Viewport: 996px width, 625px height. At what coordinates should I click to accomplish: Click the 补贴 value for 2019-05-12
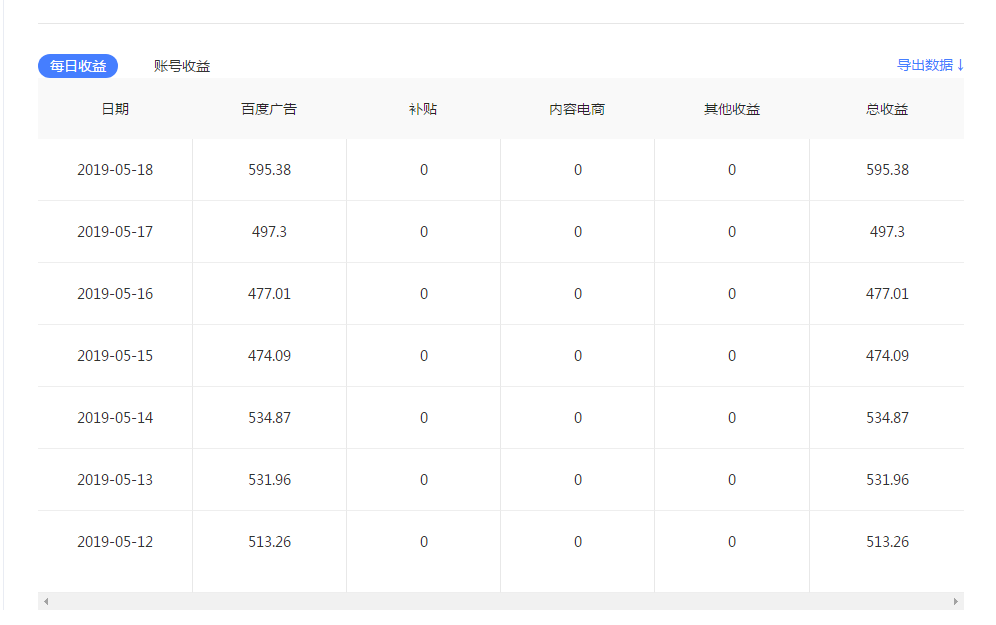coord(424,542)
